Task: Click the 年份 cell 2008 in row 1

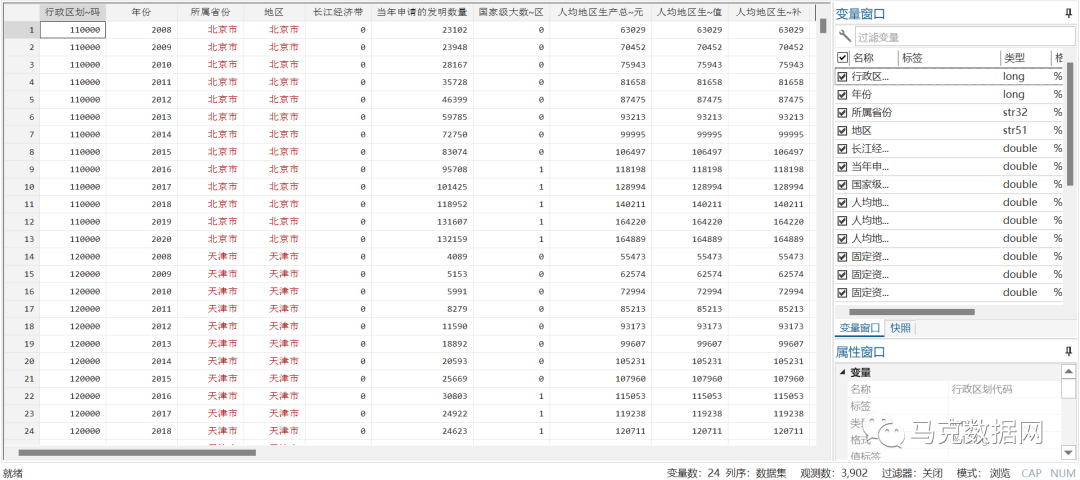Action: pos(141,30)
